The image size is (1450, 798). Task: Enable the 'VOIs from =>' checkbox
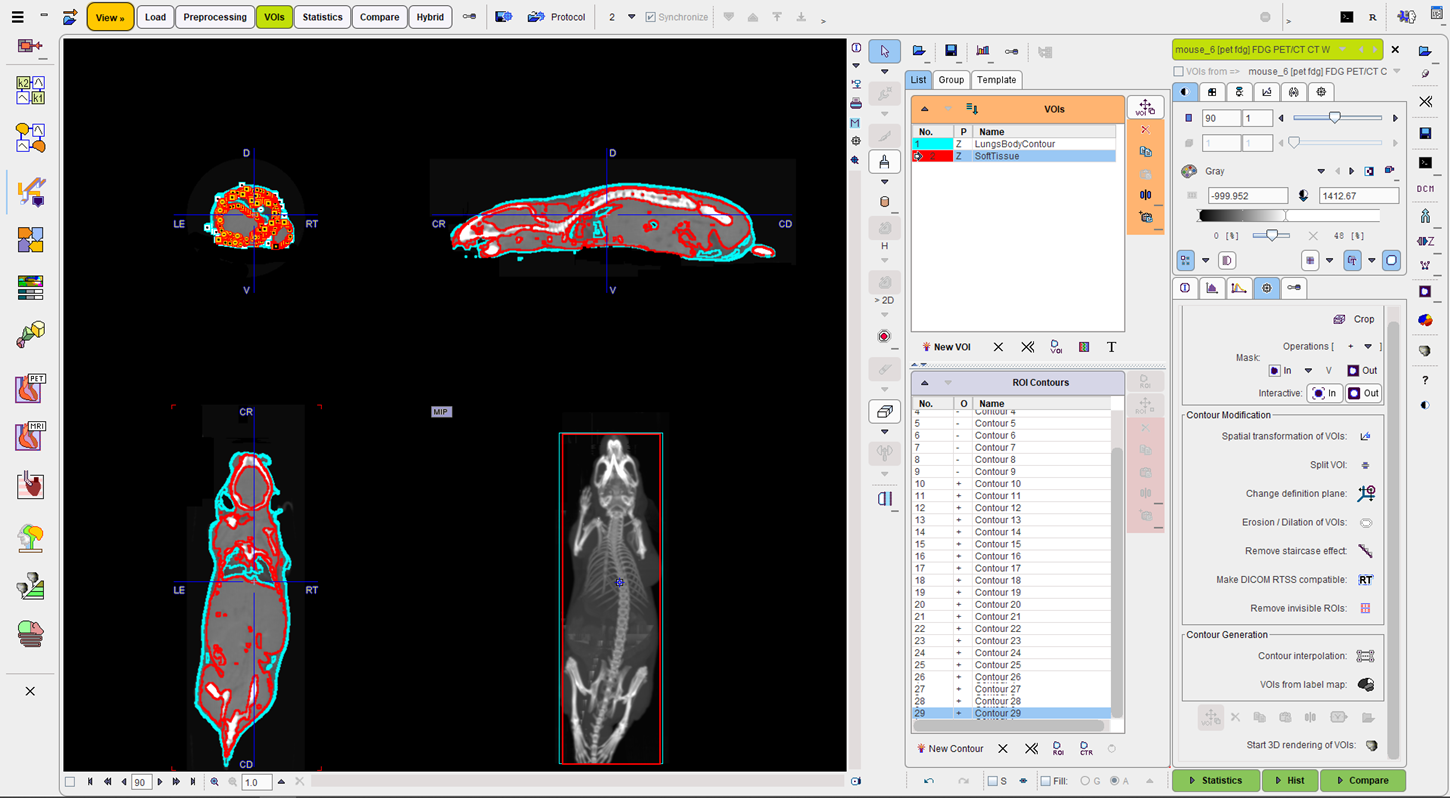(1178, 72)
